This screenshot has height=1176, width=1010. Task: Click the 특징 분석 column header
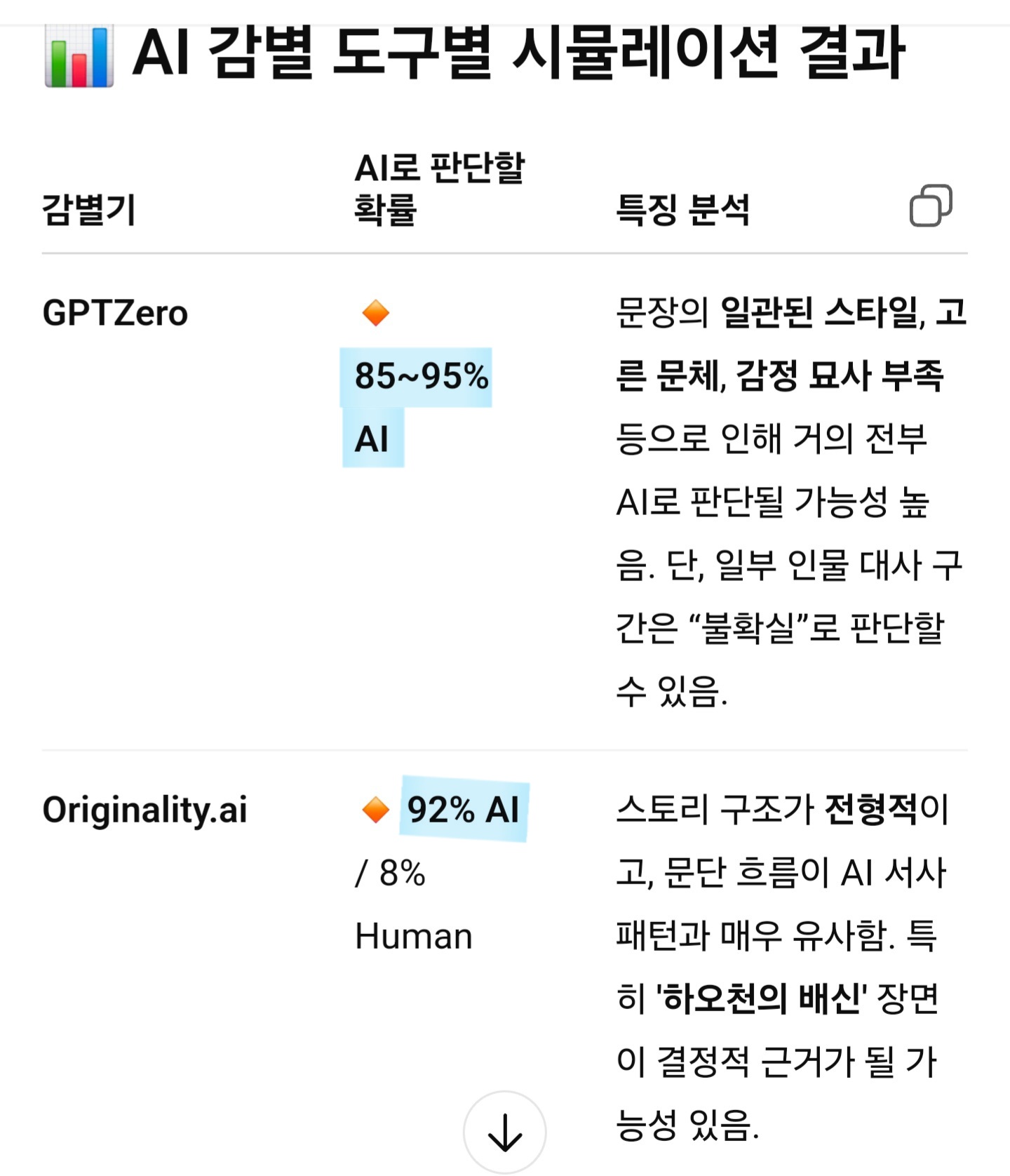click(682, 209)
